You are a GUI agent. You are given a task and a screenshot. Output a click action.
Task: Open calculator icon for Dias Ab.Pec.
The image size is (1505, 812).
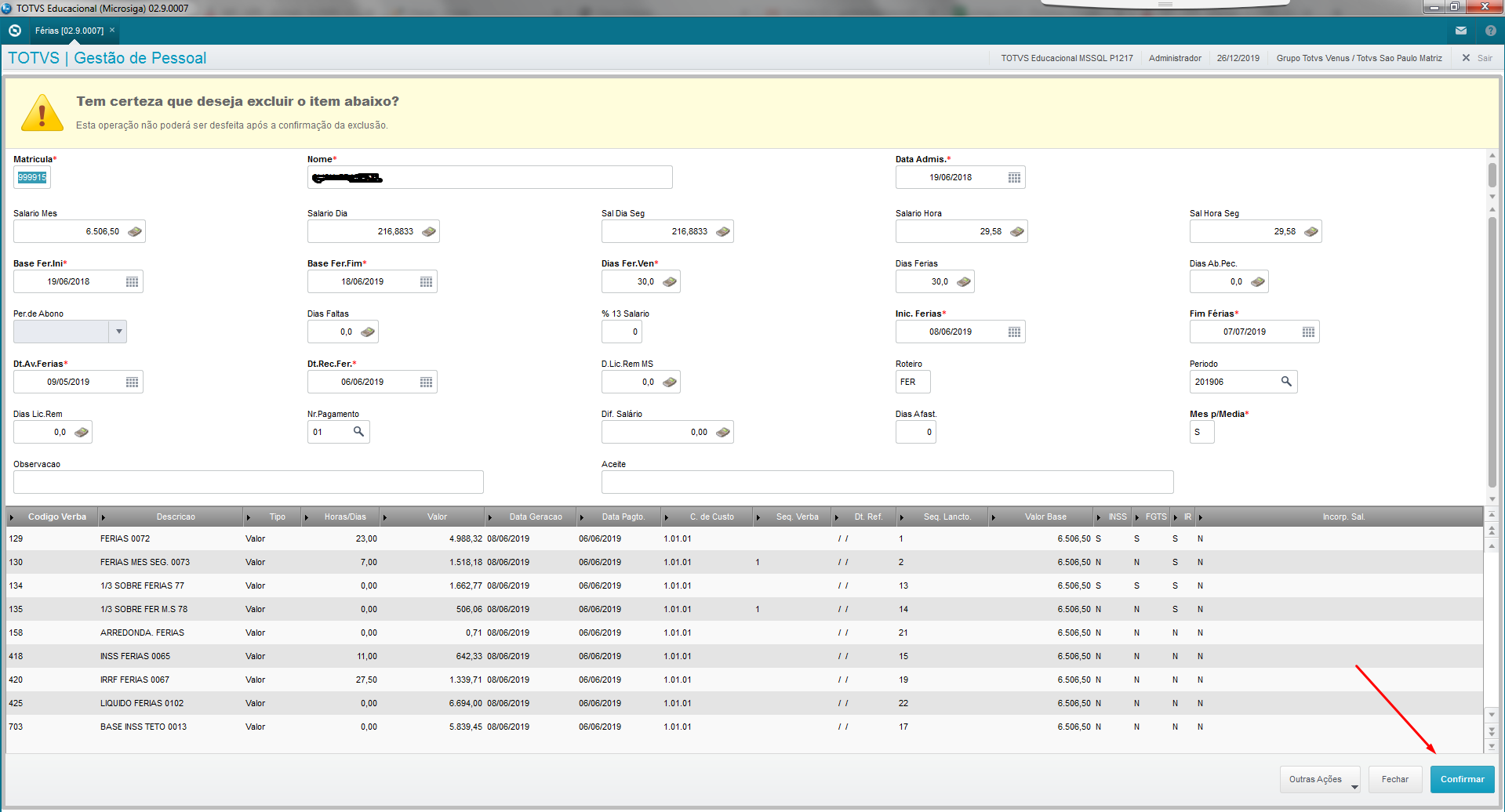coord(1258,282)
